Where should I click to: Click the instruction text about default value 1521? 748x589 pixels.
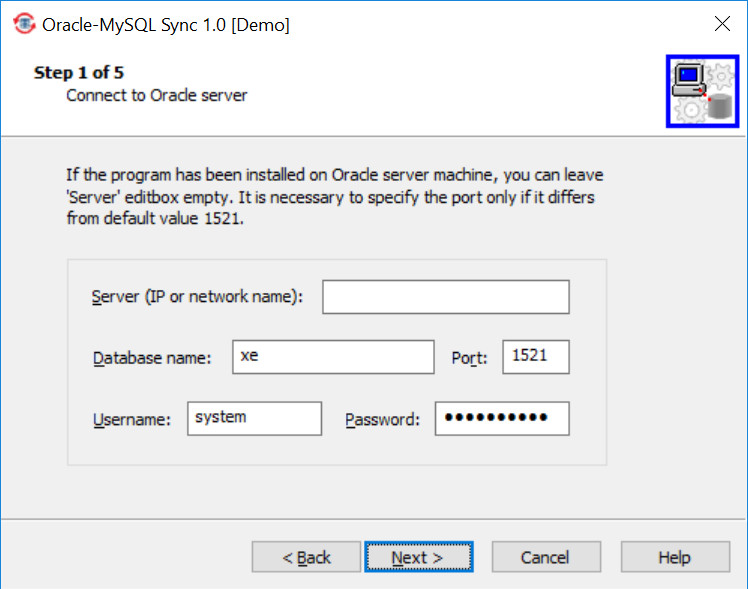[334, 196]
